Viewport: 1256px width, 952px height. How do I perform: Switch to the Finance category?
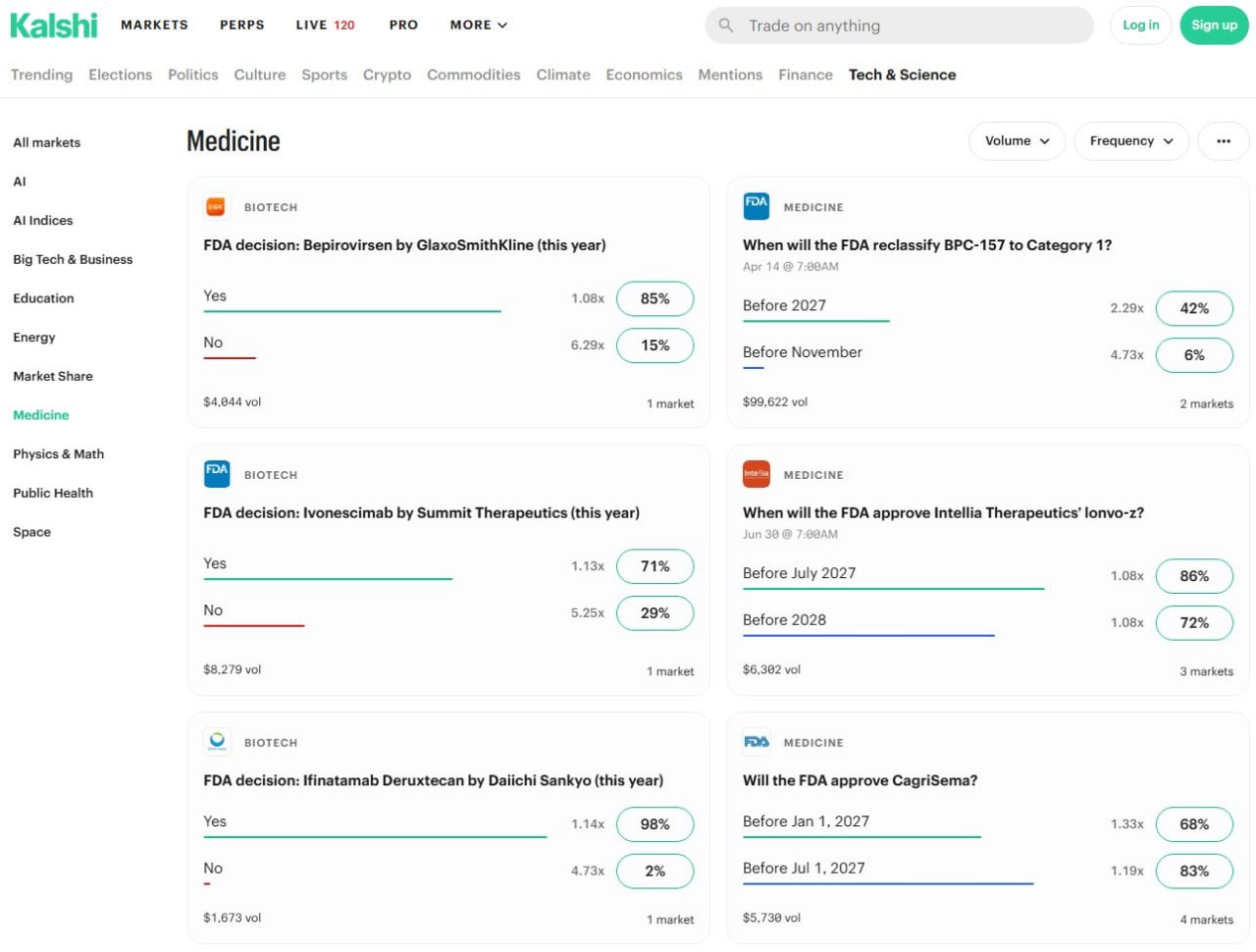pos(806,75)
